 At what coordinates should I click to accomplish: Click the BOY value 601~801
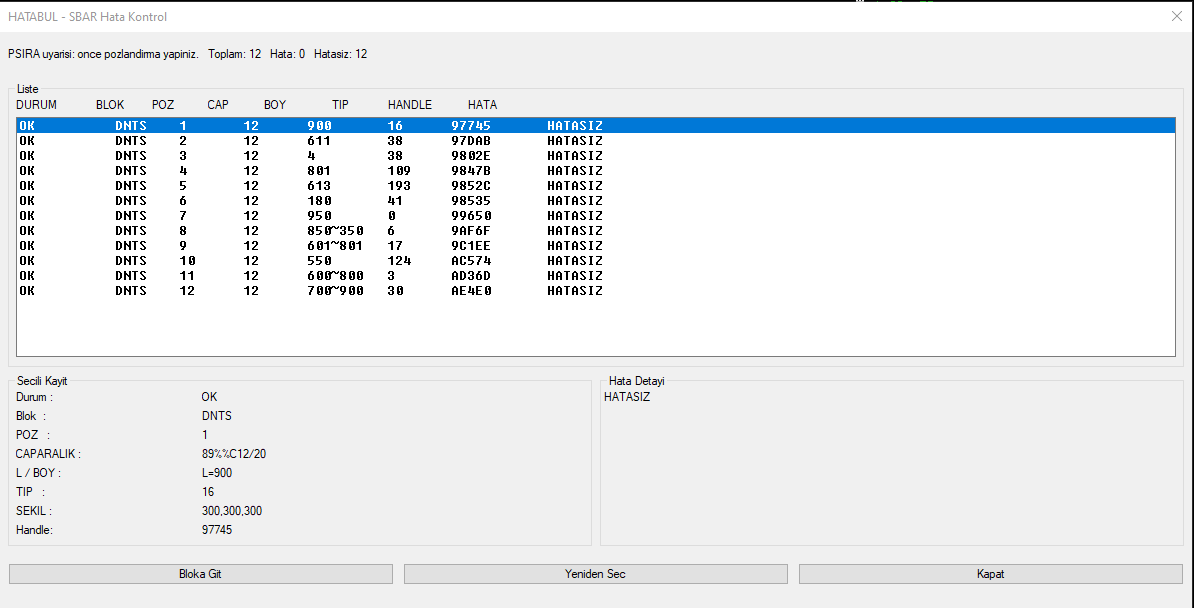335,246
